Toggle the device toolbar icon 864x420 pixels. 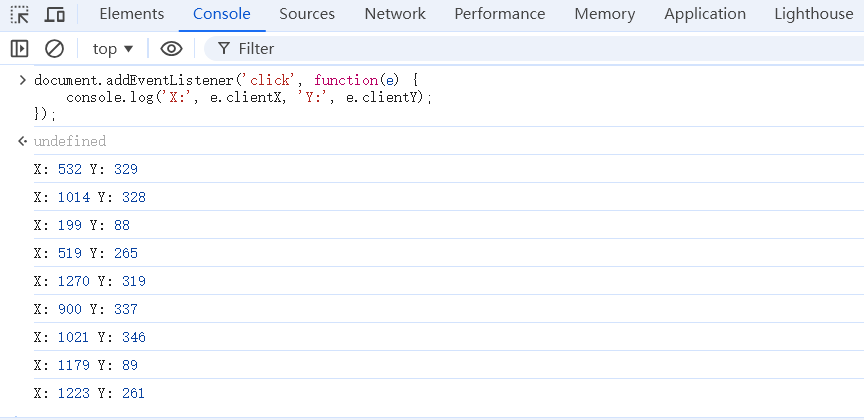coord(54,15)
